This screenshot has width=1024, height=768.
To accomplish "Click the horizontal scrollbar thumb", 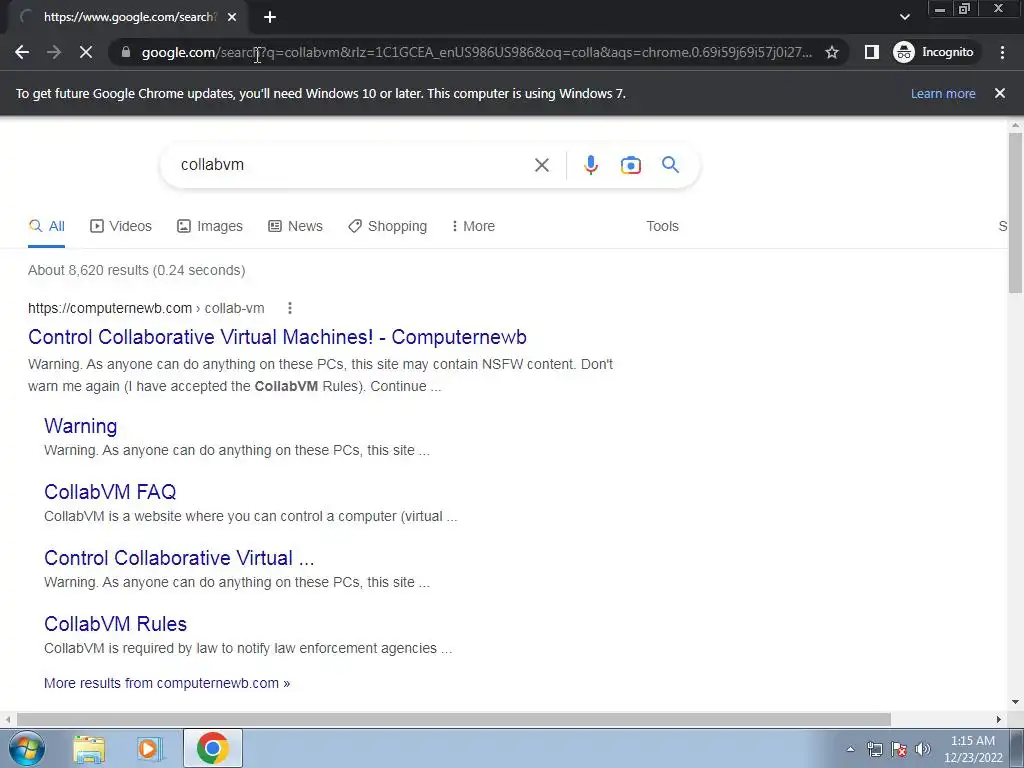I will point(453,719).
